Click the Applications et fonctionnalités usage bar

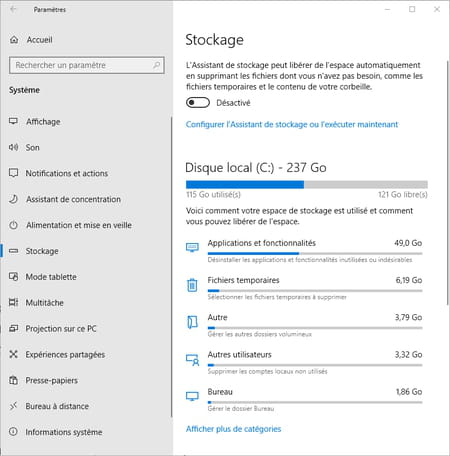(x=315, y=254)
